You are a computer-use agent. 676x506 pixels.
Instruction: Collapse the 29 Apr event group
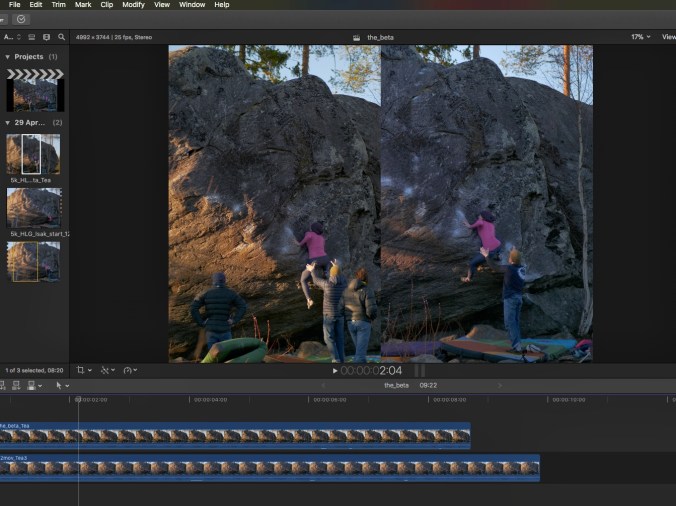[8, 122]
